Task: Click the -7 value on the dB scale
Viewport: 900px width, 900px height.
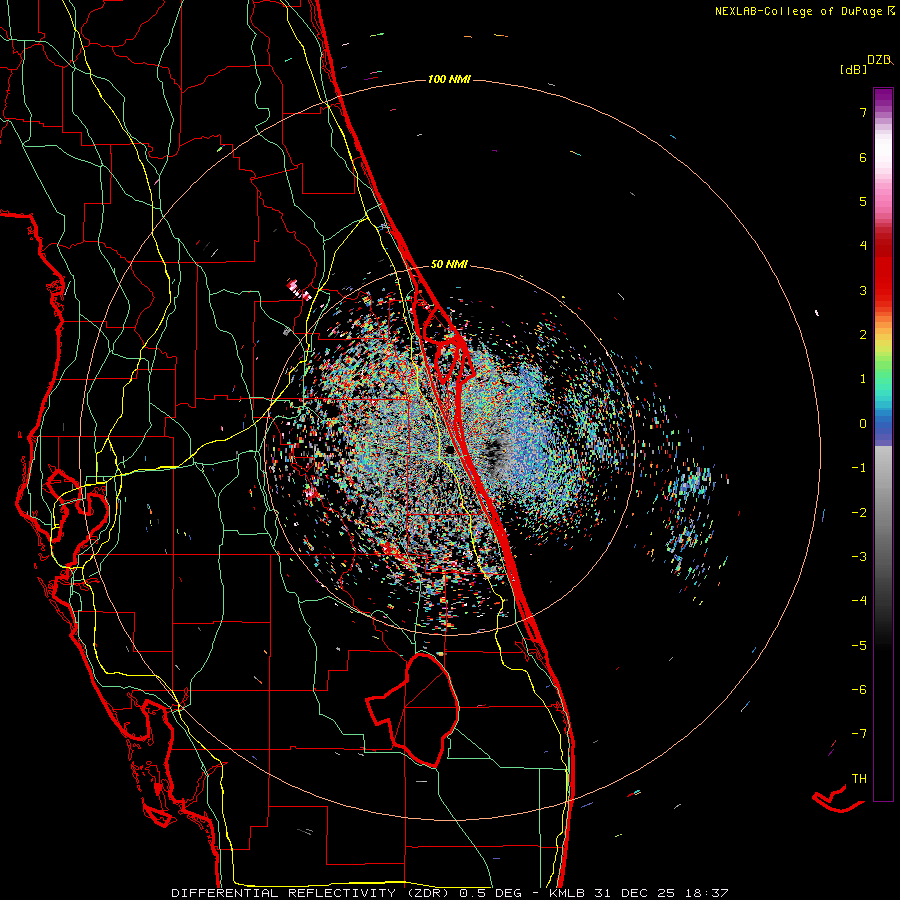Action: [x=859, y=734]
